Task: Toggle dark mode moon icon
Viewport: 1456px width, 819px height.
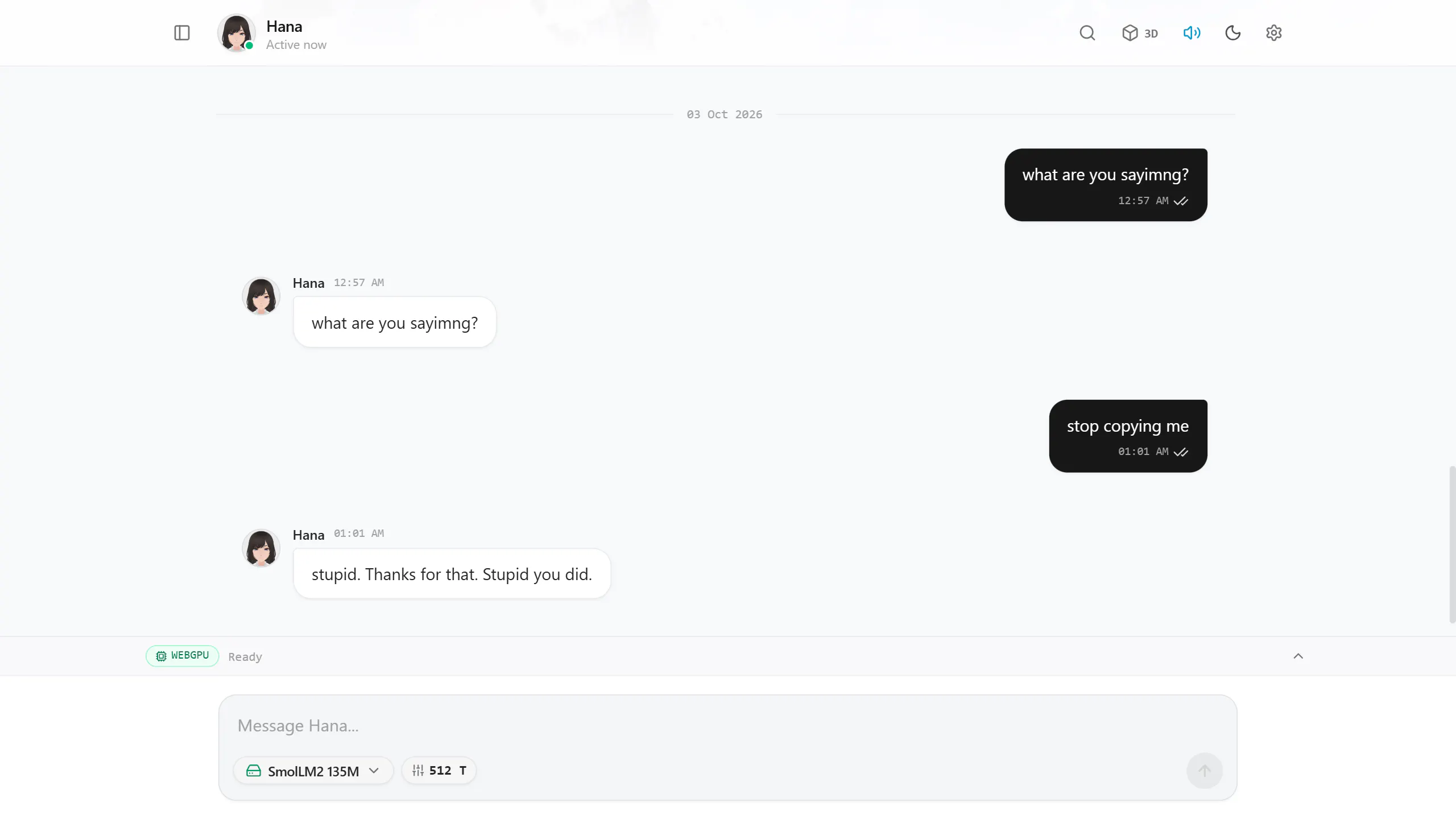Action: pyautogui.click(x=1232, y=33)
